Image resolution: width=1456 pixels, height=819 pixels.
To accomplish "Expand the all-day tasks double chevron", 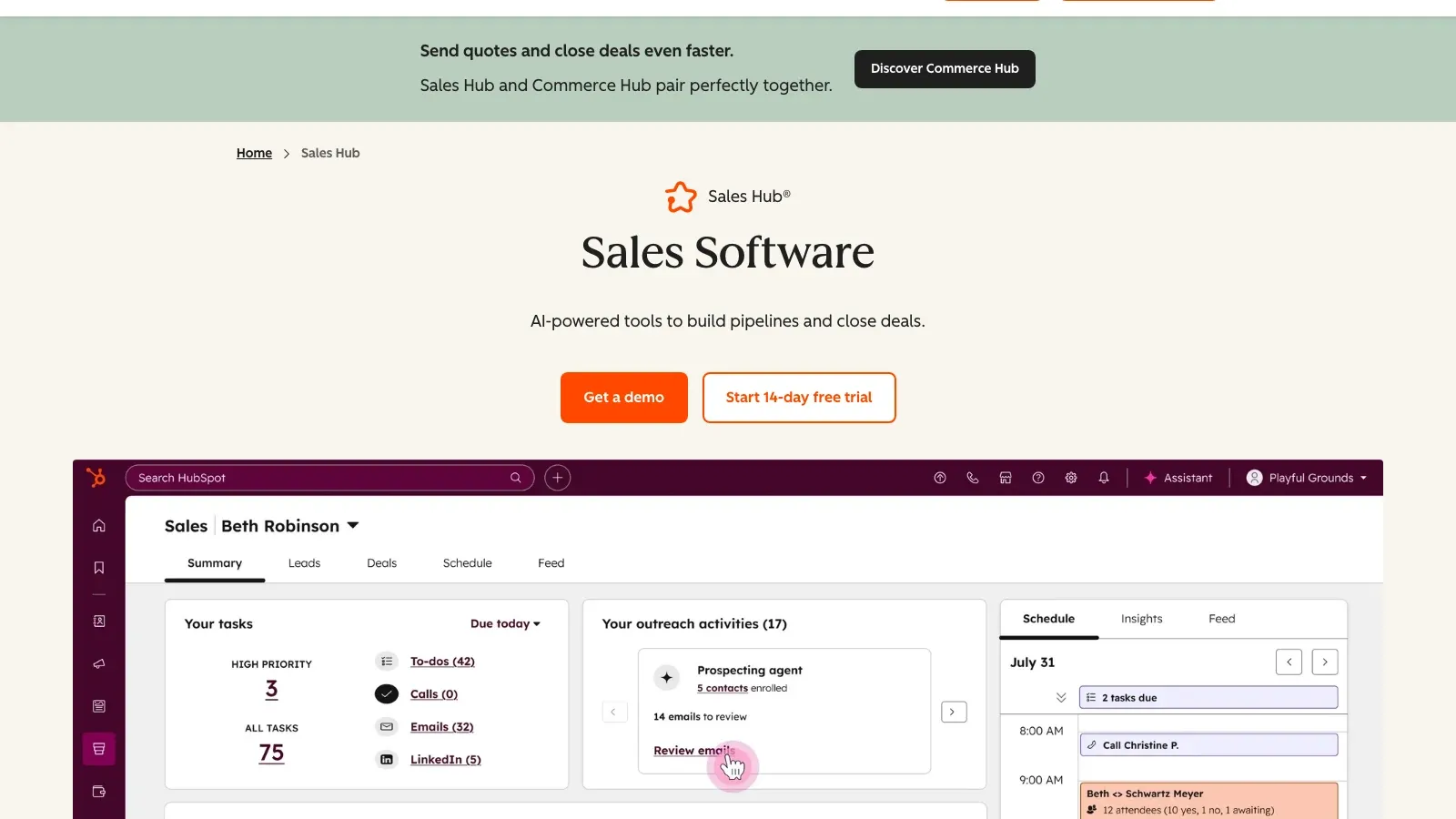I will pos(1061,698).
